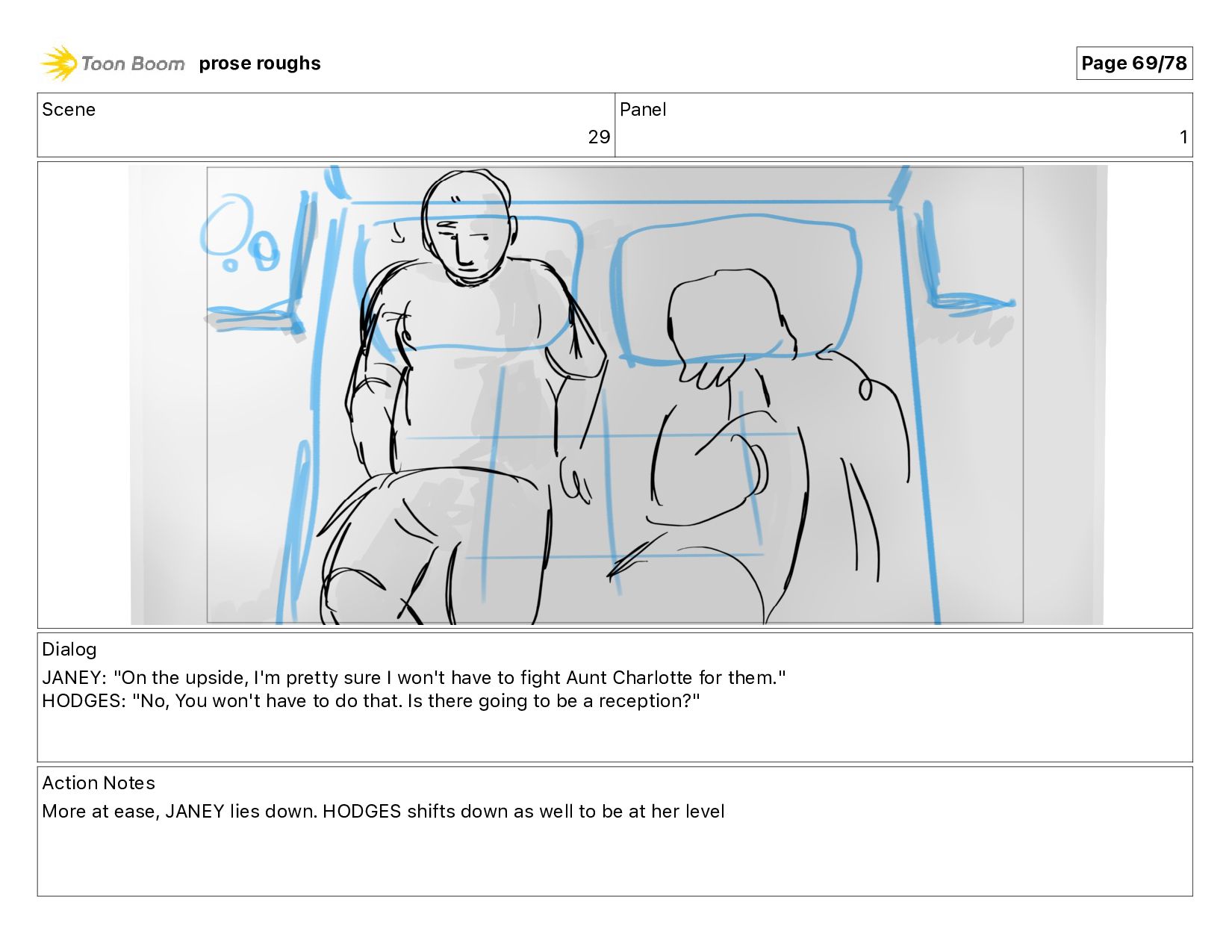Select scene number 29

[599, 137]
